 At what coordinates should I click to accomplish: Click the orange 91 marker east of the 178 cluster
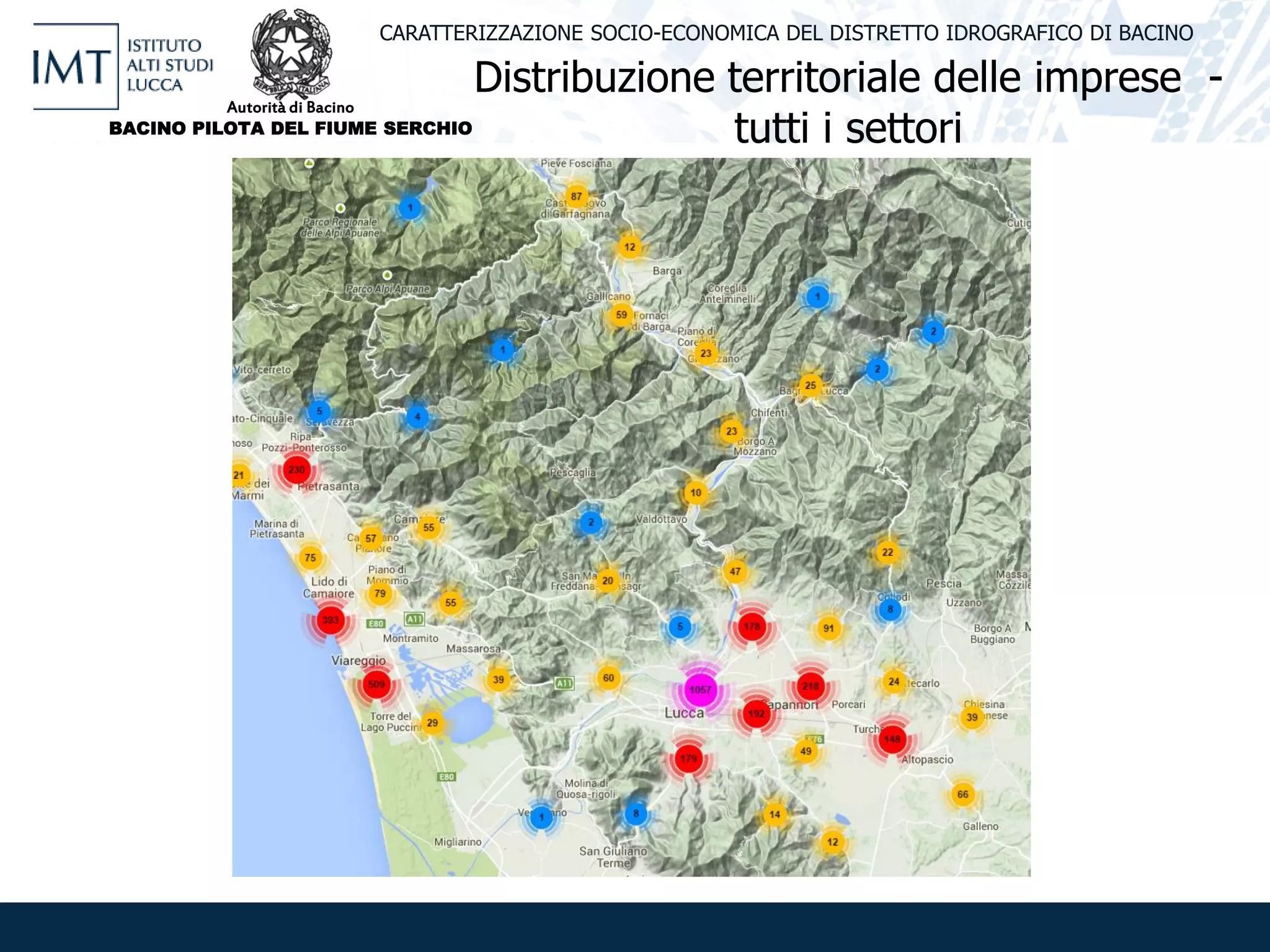(828, 628)
